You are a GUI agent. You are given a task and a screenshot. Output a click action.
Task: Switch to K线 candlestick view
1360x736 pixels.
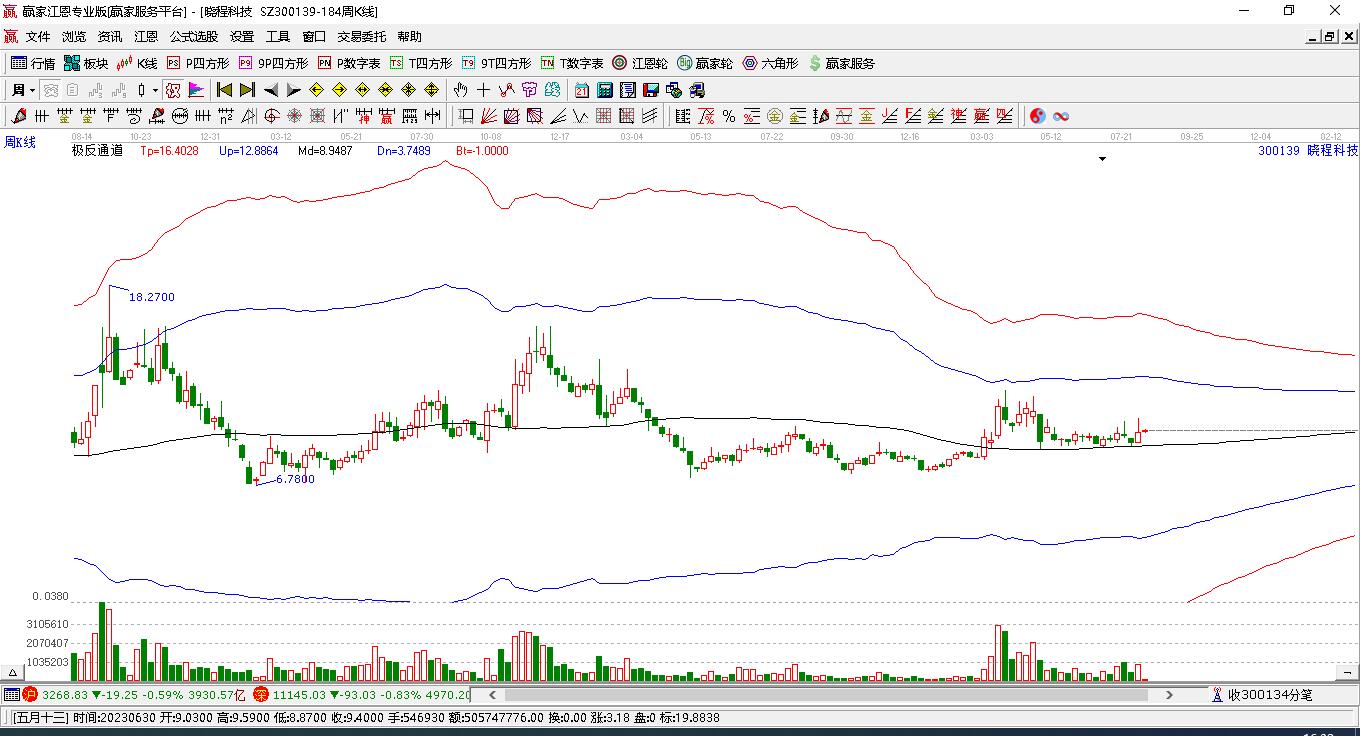coord(137,63)
